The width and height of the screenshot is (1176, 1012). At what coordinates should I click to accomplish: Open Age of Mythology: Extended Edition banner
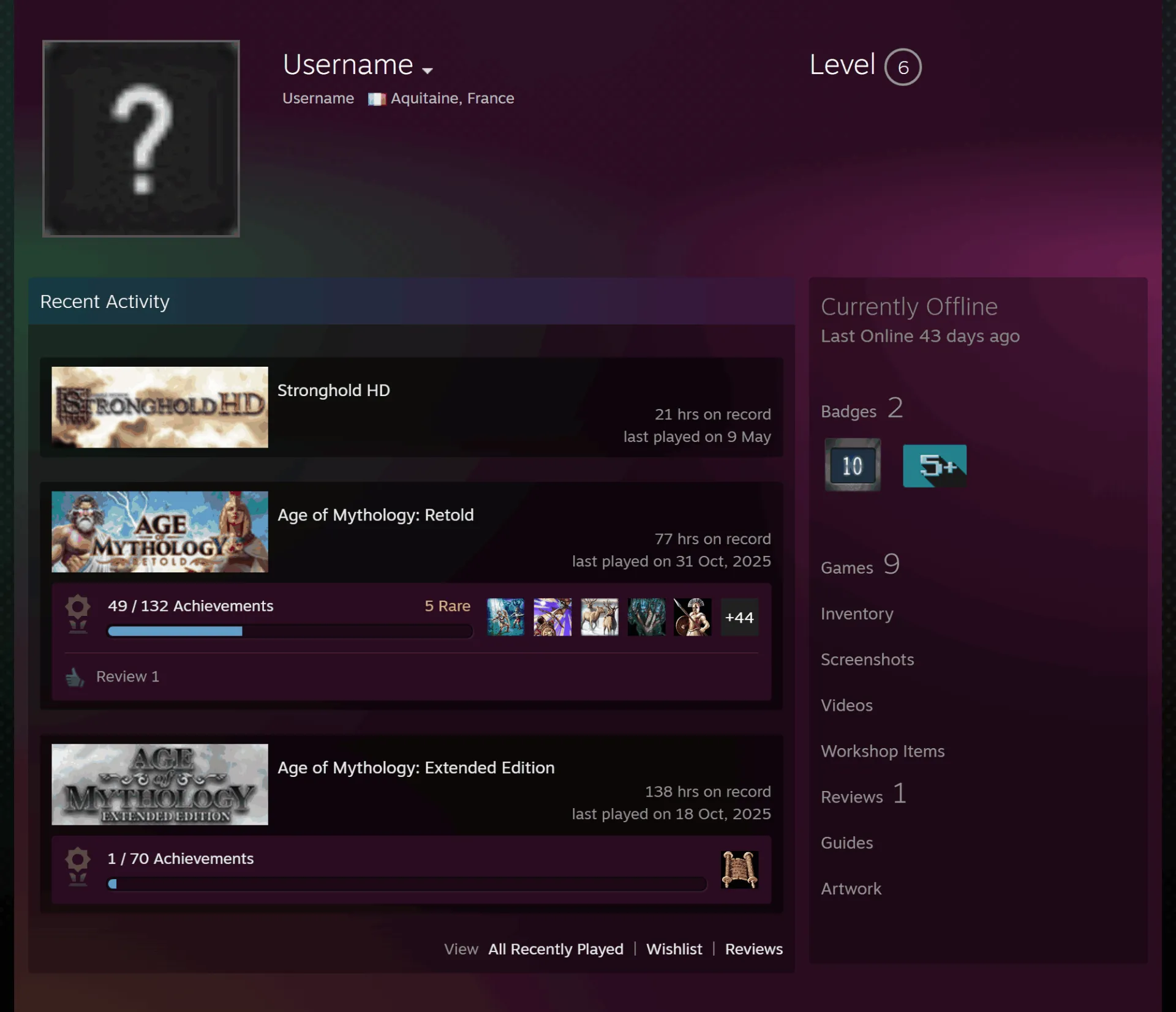(x=160, y=784)
